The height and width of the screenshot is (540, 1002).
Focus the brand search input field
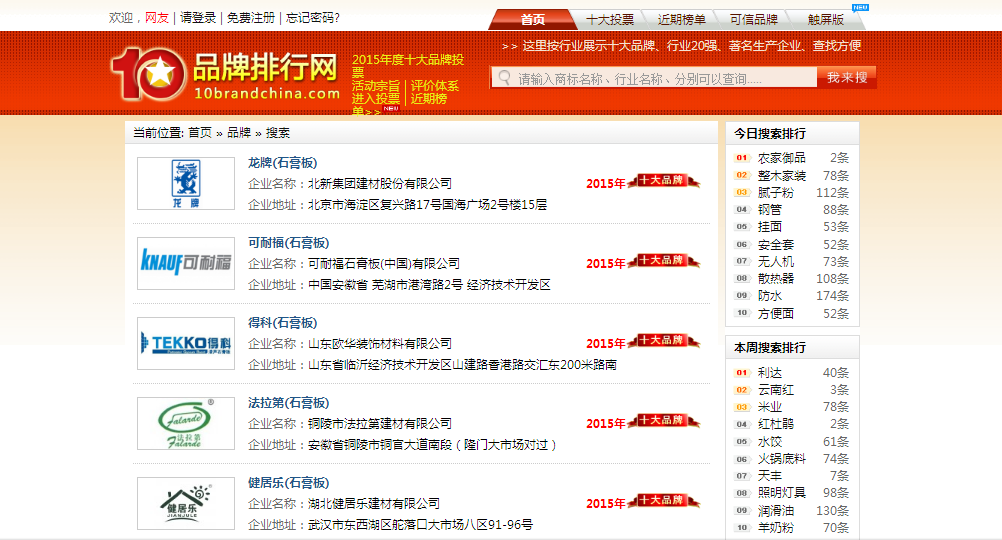coord(654,78)
